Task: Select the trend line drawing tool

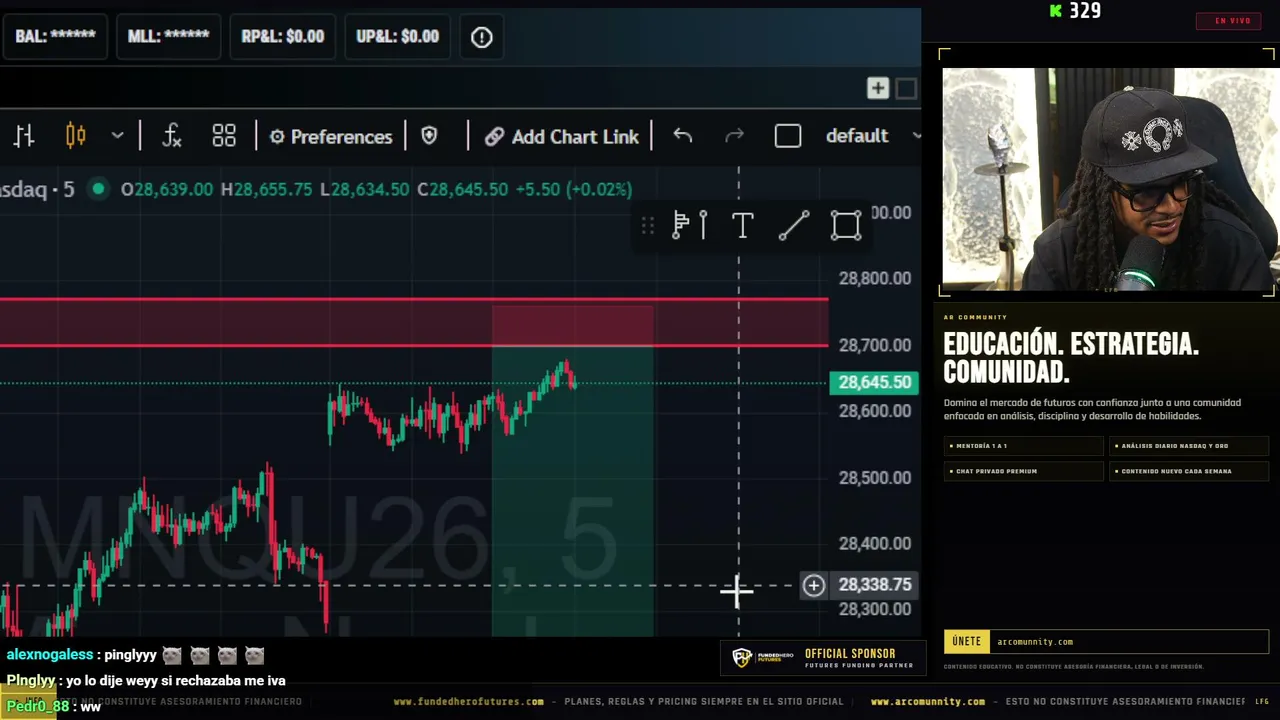Action: [794, 226]
